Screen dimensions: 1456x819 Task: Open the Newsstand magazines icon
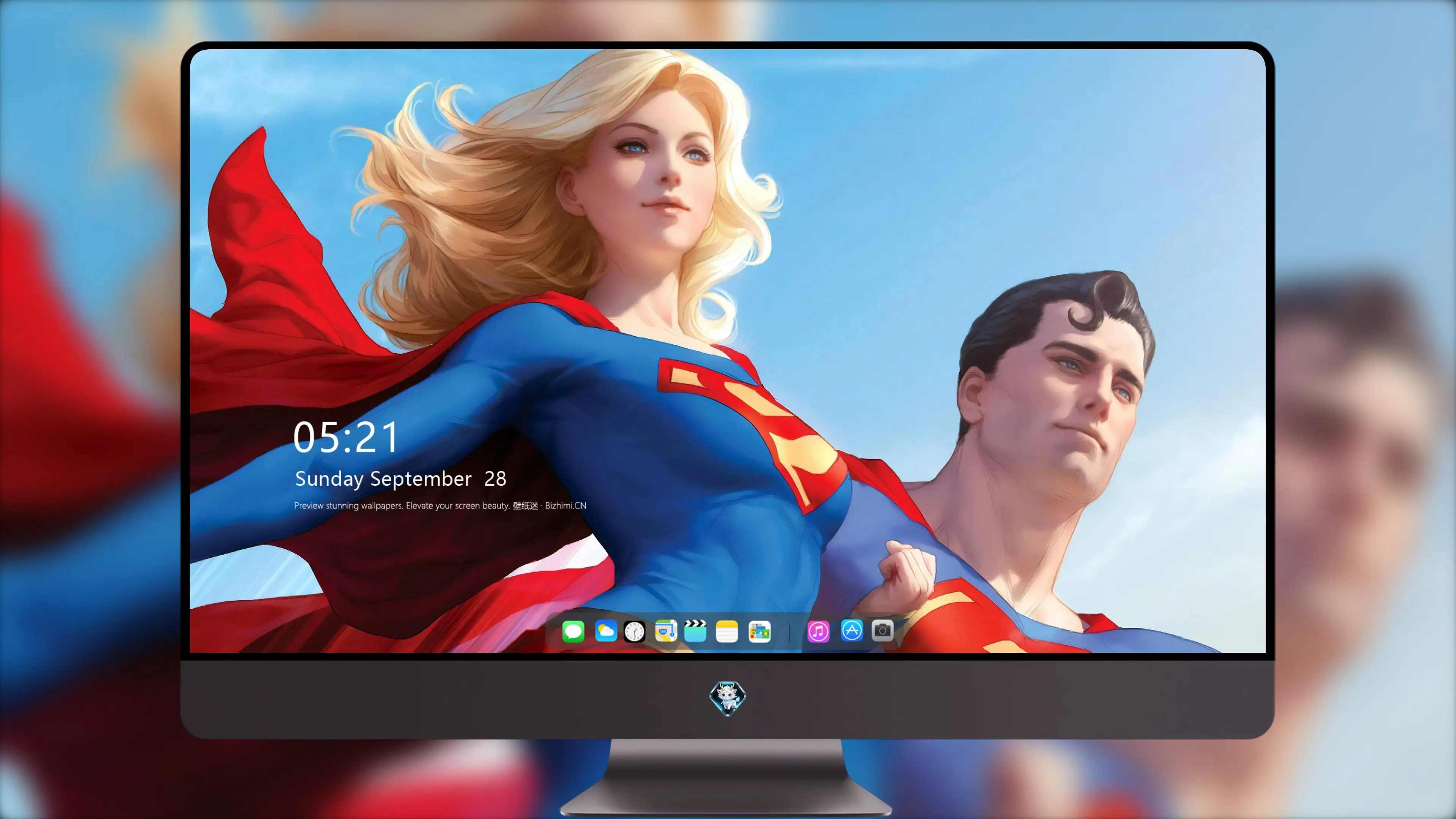pos(759,631)
